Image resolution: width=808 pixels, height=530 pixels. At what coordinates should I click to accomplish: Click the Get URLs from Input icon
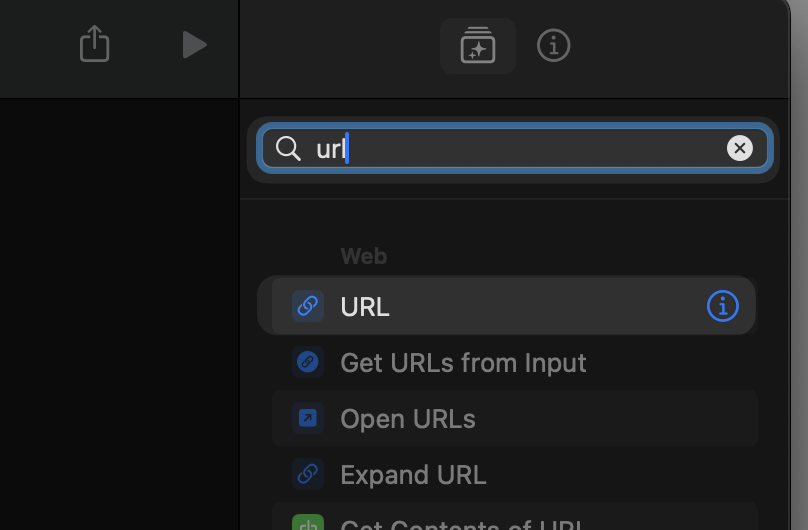pyautogui.click(x=308, y=362)
